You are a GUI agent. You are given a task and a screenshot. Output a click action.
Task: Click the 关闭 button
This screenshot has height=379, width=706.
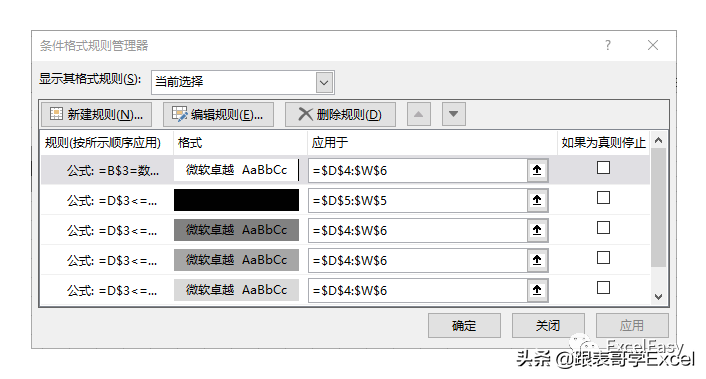tap(548, 325)
